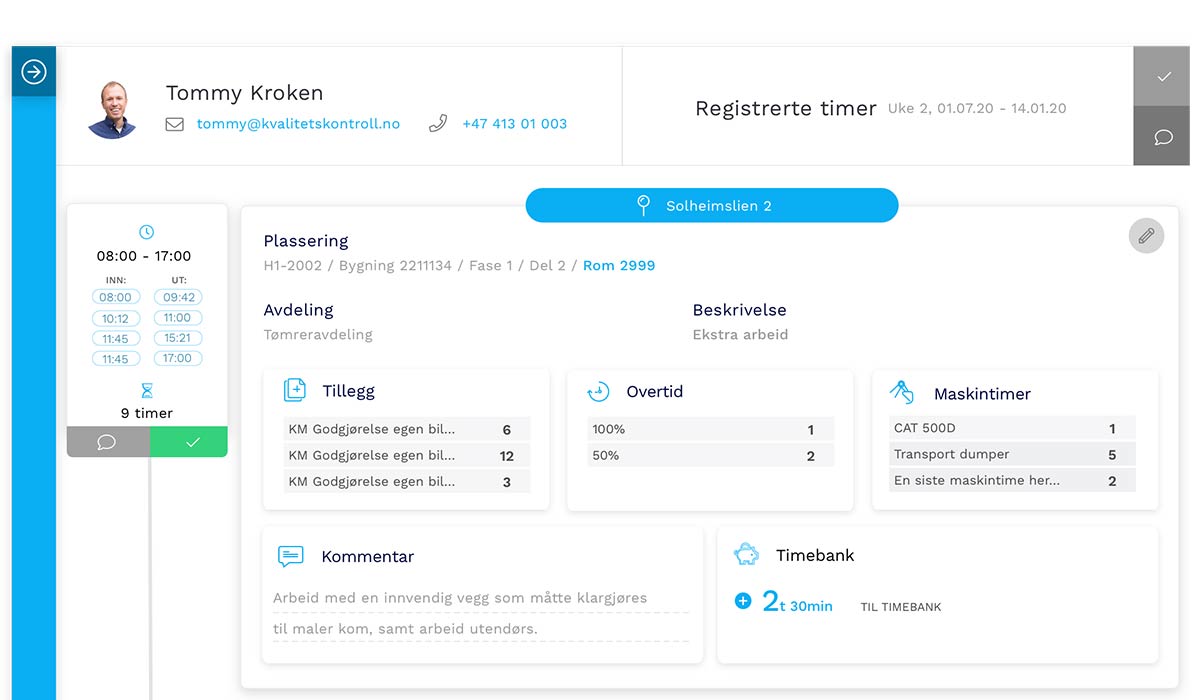Screen dimensions: 1200x700
Task: Click the blue plus icon in Timebank
Action: coord(742,601)
